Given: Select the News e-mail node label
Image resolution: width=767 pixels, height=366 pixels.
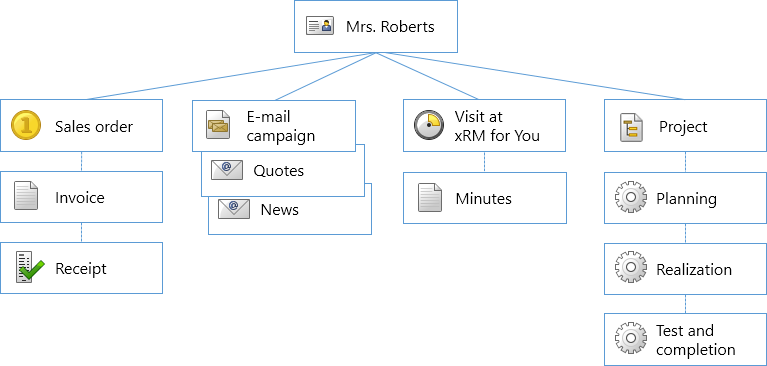Looking at the screenshot, I should point(280,210).
